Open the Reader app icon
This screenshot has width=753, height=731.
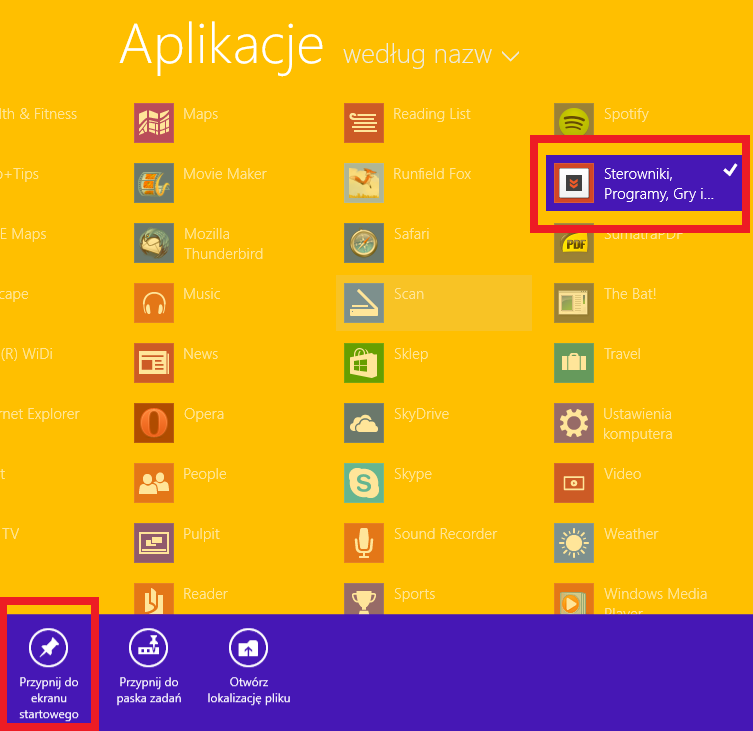click(x=154, y=598)
